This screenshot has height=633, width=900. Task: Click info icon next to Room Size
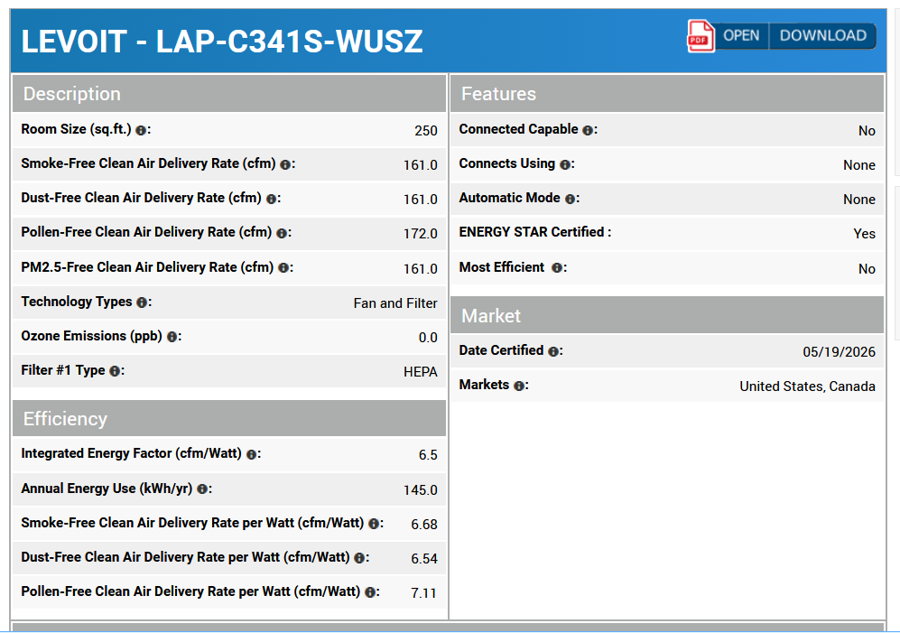tap(141, 130)
